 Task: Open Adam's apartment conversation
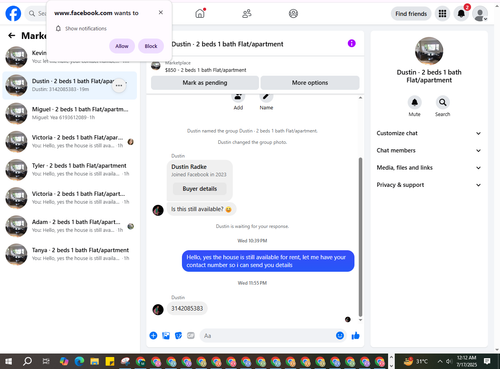coord(70,226)
